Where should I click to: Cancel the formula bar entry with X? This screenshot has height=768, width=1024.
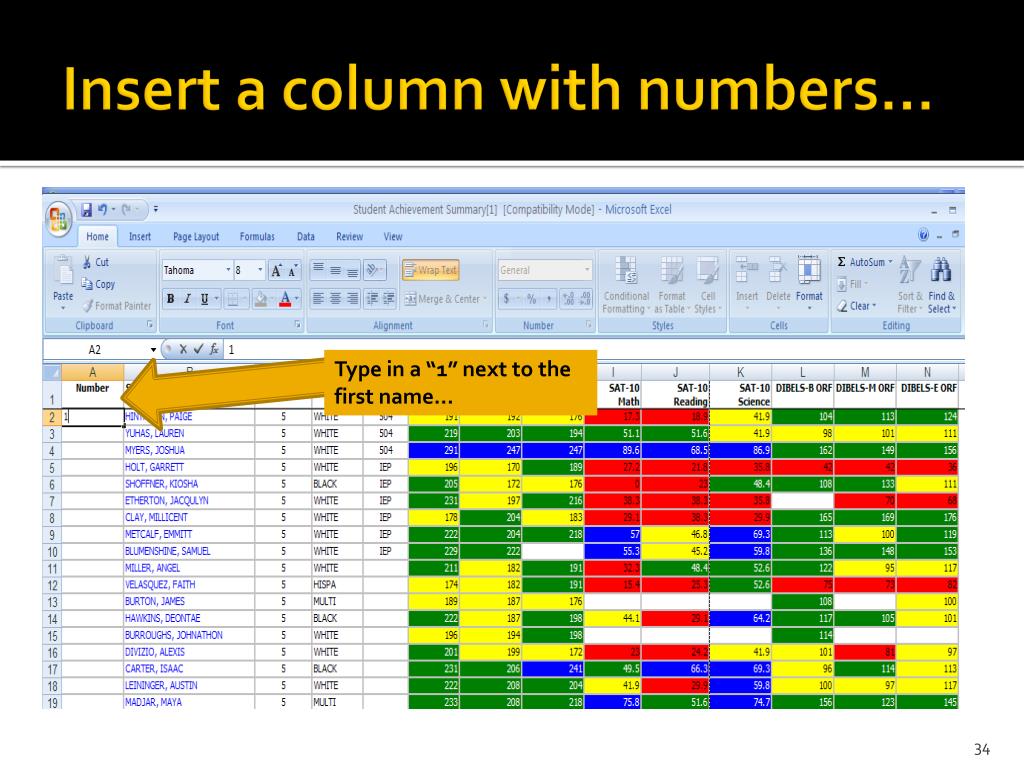(x=184, y=349)
